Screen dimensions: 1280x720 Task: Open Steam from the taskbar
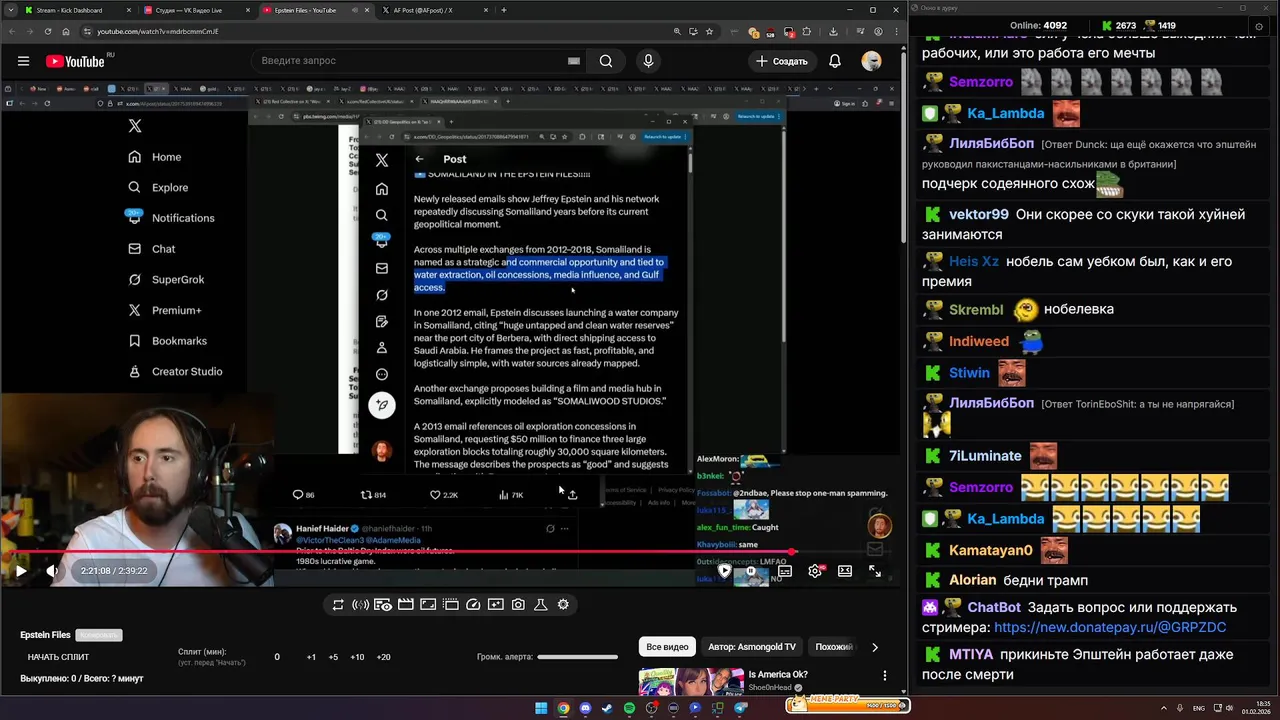(x=607, y=708)
